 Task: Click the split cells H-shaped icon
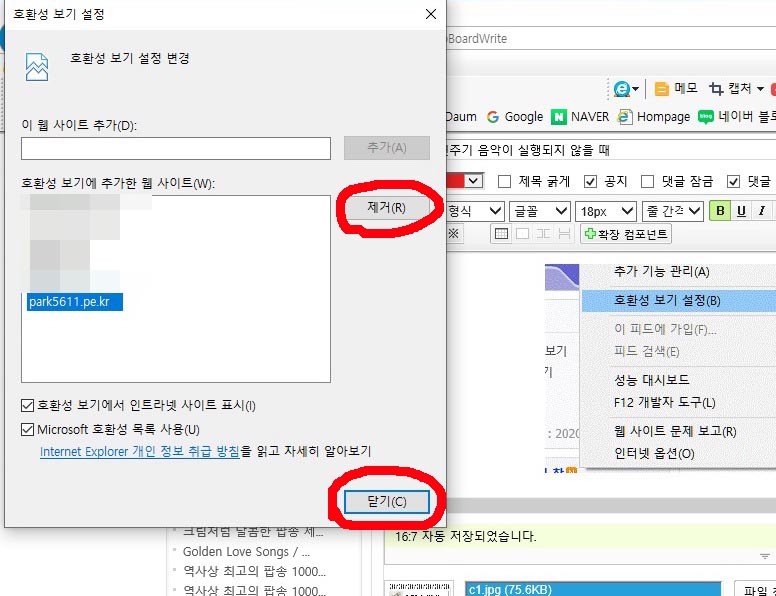pos(564,234)
